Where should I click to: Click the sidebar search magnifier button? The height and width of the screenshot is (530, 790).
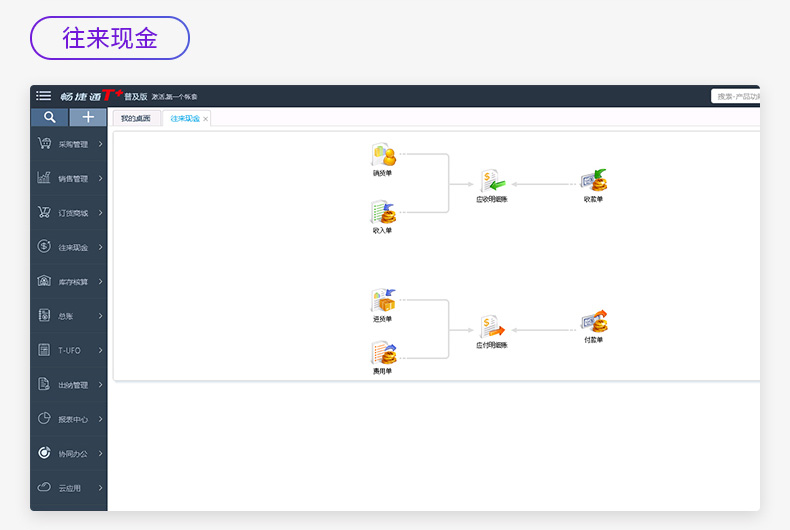(x=49, y=117)
